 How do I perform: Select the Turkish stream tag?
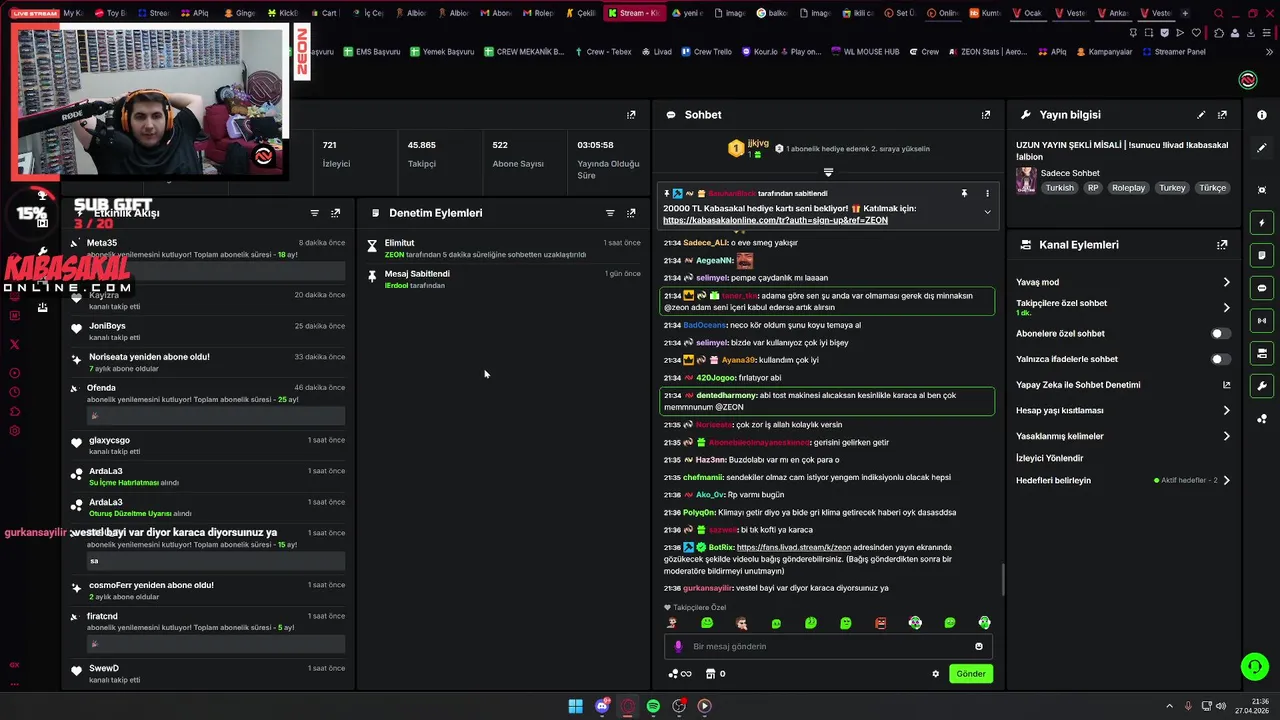coord(1059,188)
